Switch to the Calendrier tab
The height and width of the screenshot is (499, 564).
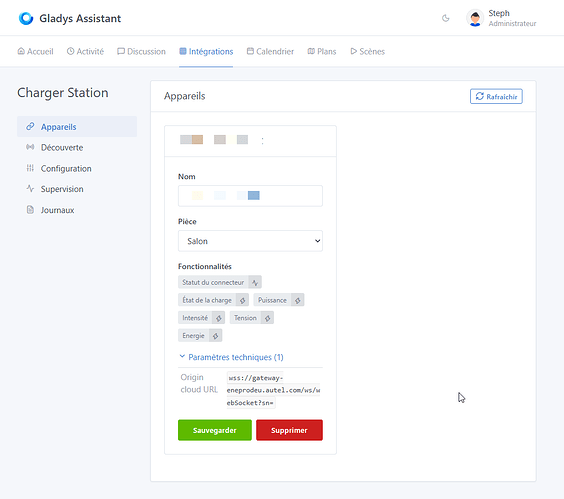[270, 51]
